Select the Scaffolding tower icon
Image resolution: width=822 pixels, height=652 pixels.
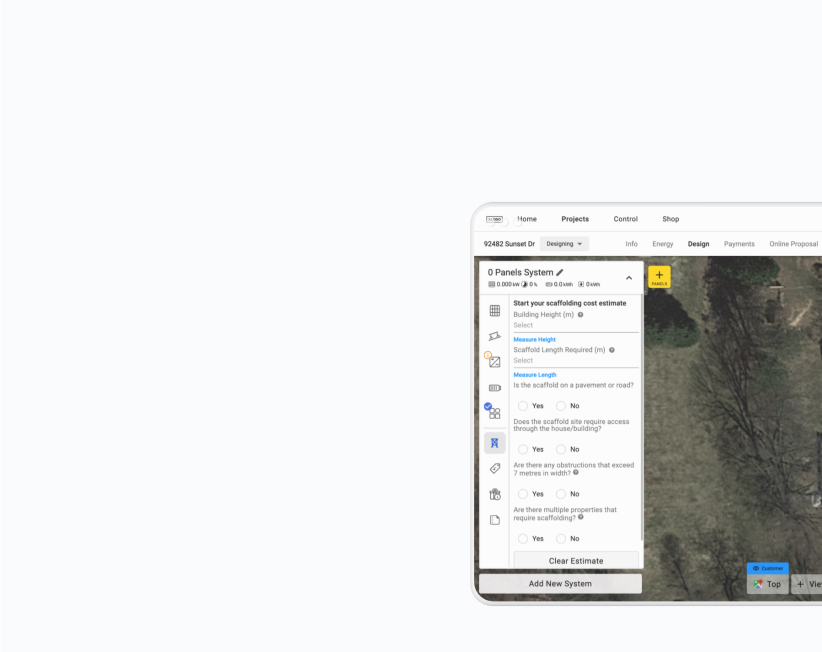coord(494,443)
